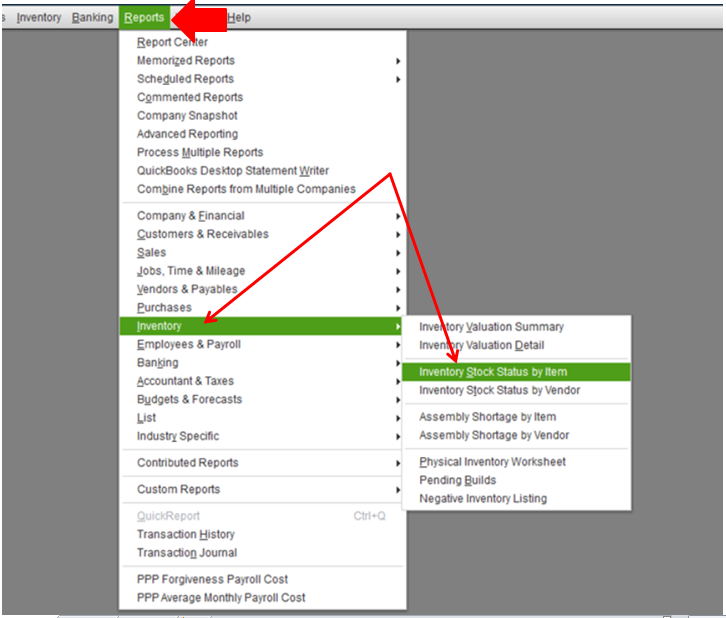The width and height of the screenshot is (726, 618).
Task: Open QuickBooks Desktop Statement Writer
Action: tap(263, 171)
